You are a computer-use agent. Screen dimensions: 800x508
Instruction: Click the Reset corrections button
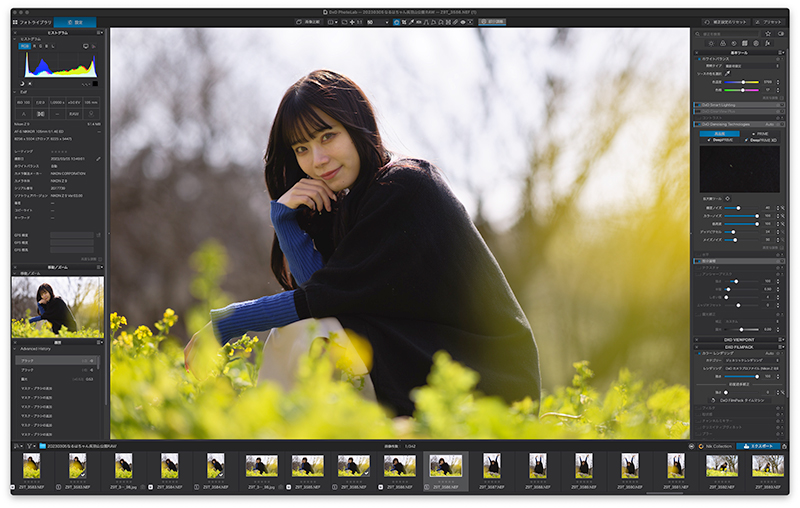click(725, 22)
